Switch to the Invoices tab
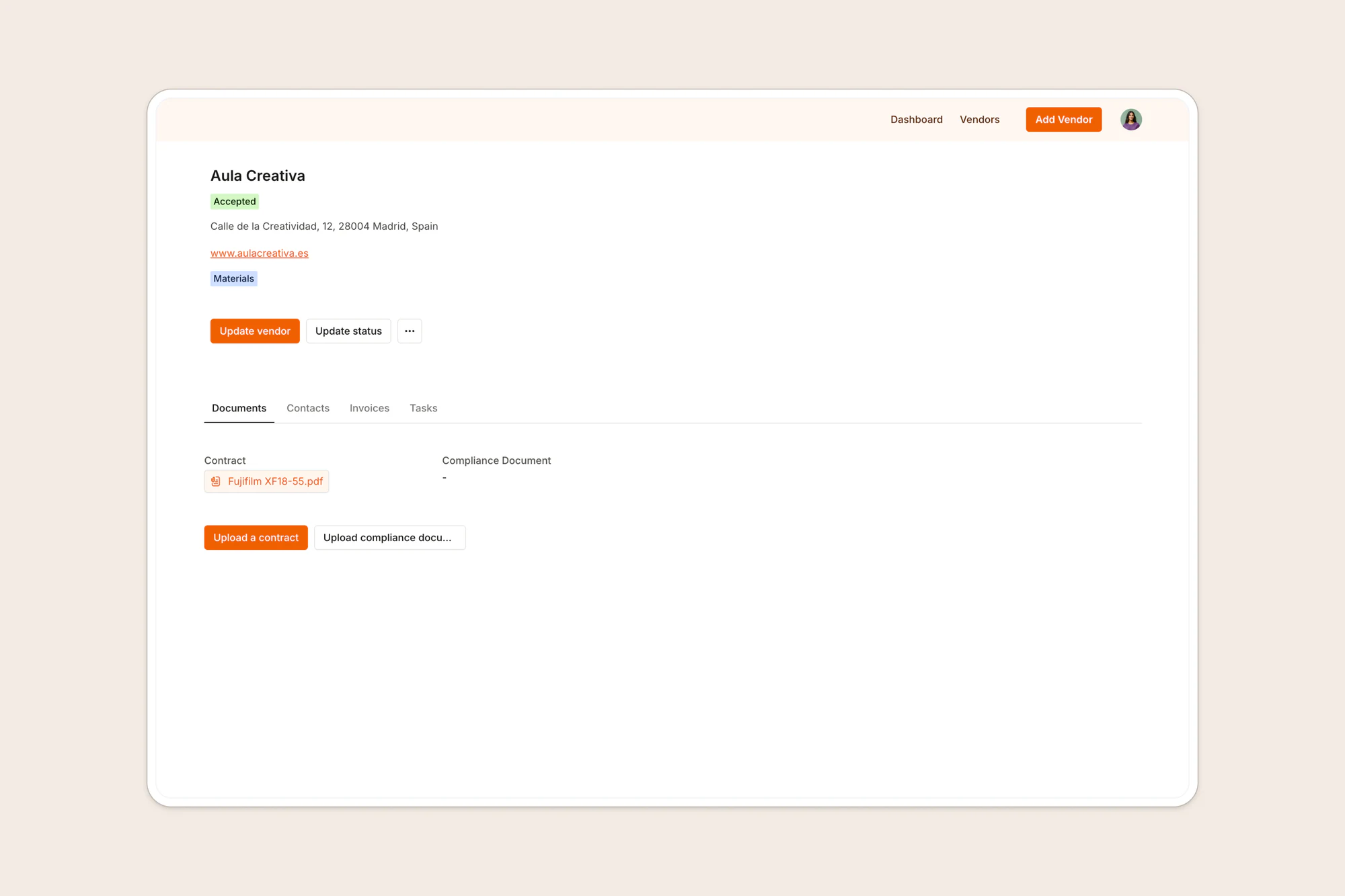The width and height of the screenshot is (1345, 896). click(369, 408)
